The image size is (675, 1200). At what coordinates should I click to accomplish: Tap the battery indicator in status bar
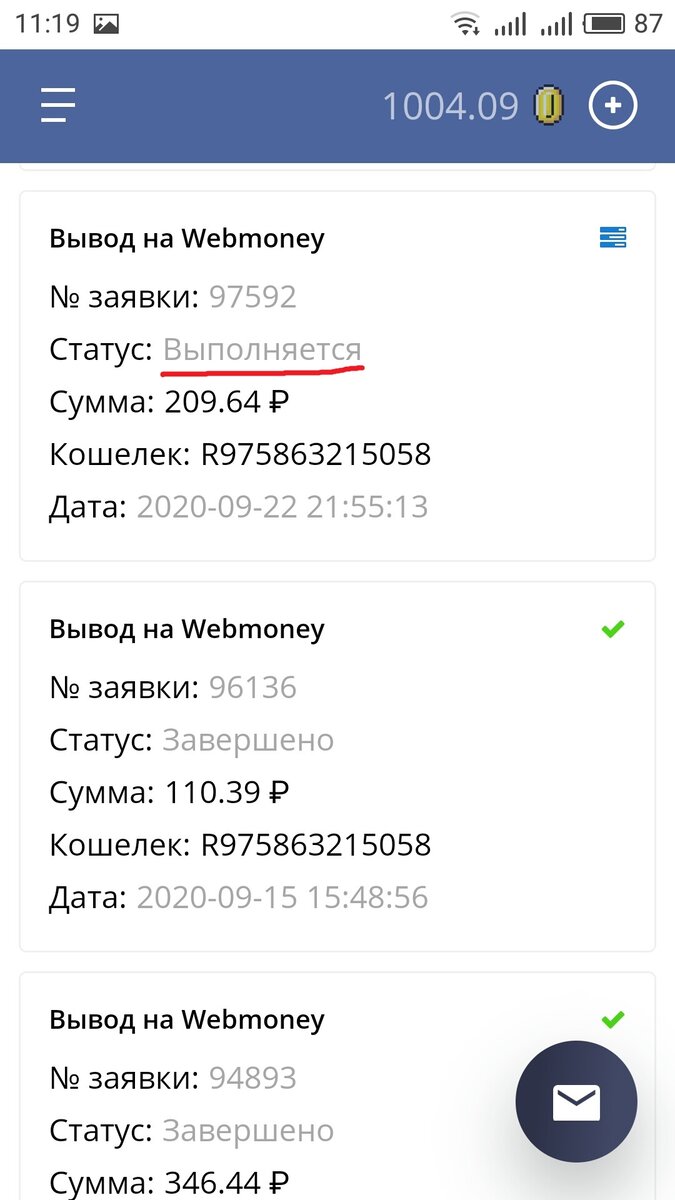pos(604,23)
